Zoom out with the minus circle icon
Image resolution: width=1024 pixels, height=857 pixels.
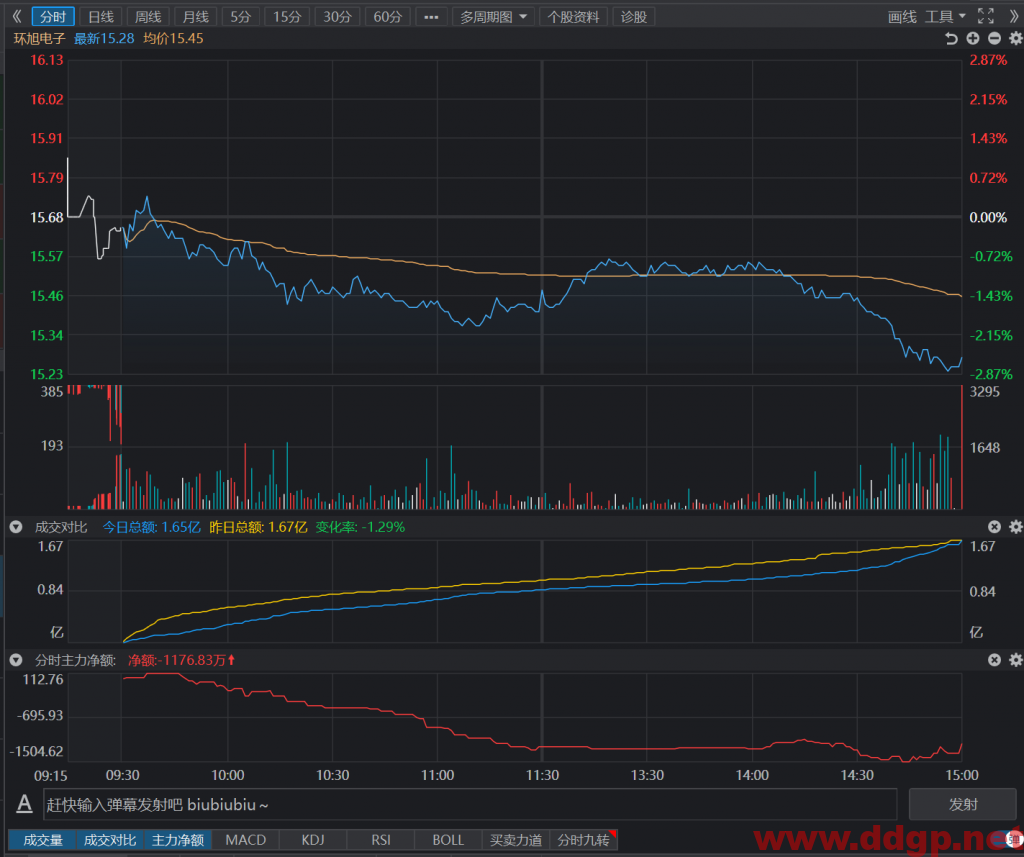[x=994, y=39]
